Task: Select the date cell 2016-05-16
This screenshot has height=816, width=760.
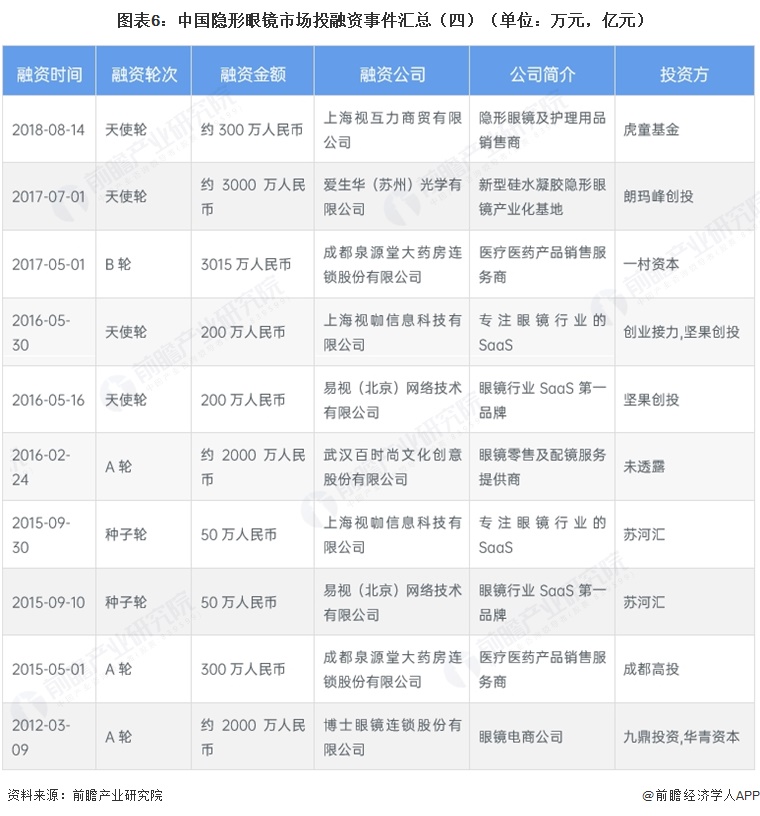Action: [x=48, y=400]
